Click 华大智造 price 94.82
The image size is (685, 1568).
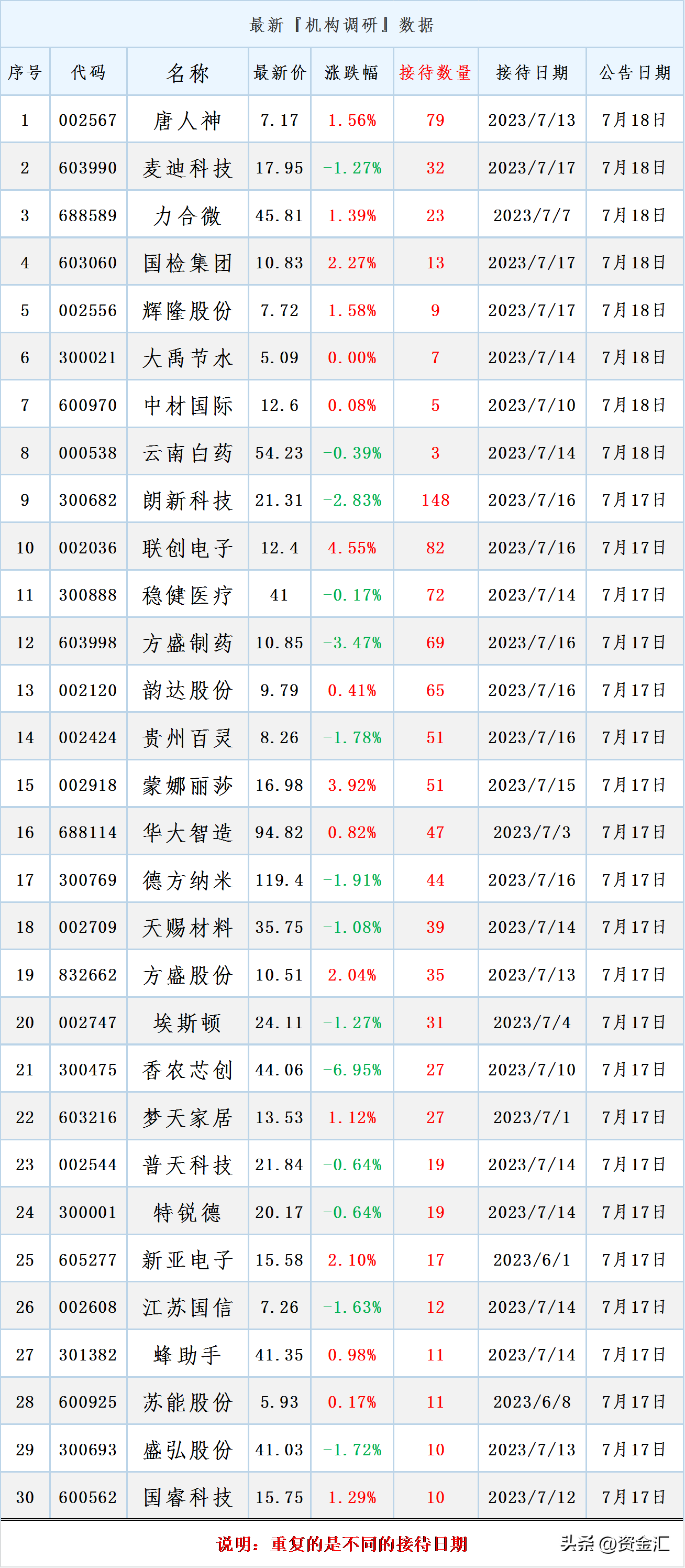(279, 833)
